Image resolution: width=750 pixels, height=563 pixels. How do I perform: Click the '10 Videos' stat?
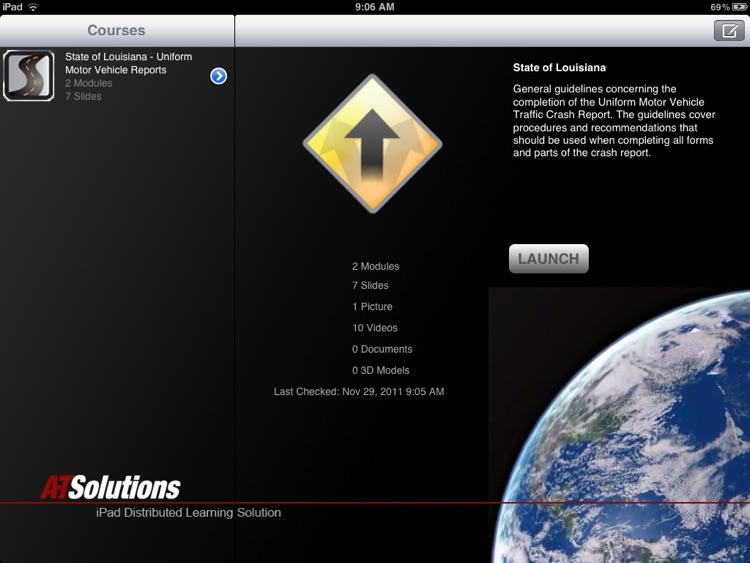click(375, 328)
